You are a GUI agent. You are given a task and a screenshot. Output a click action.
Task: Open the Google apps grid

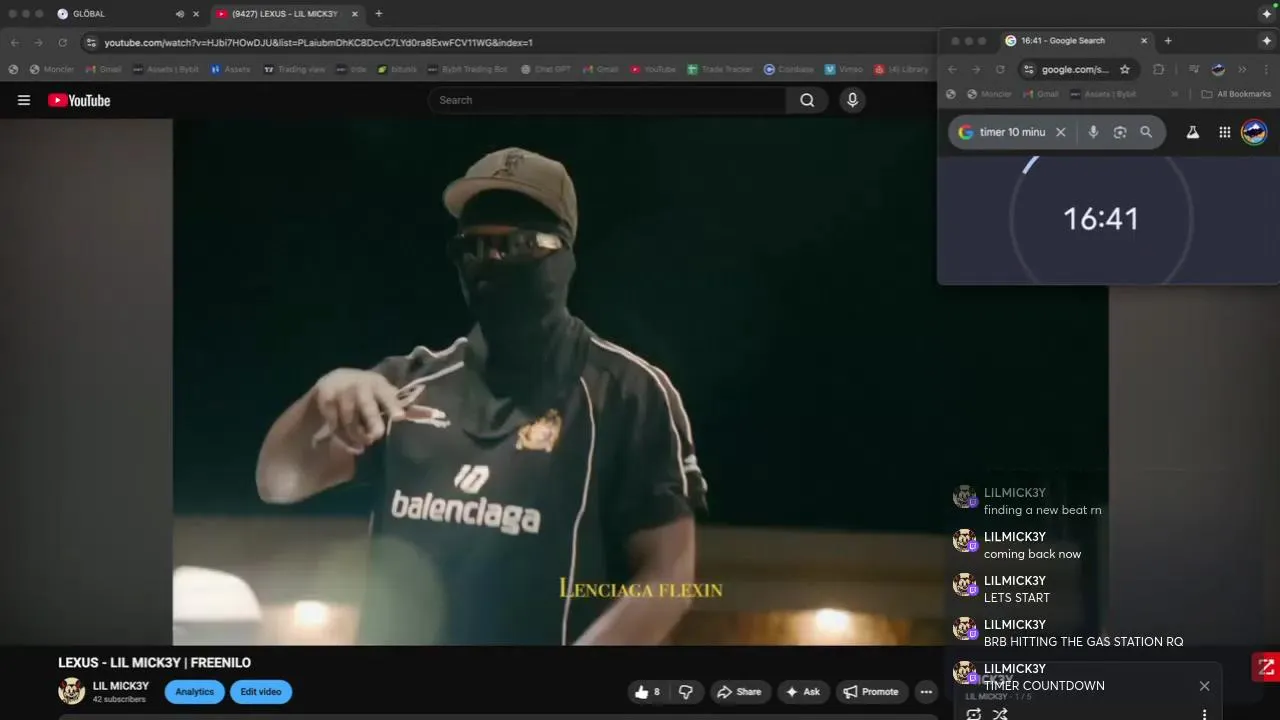[1225, 132]
